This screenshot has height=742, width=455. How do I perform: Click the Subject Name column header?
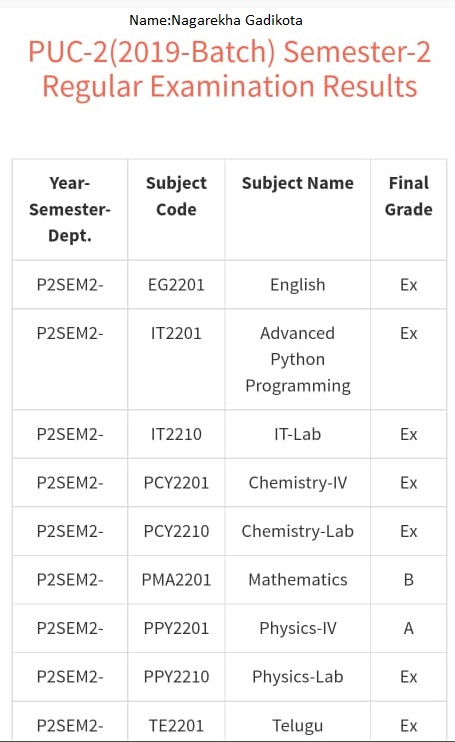(298, 183)
